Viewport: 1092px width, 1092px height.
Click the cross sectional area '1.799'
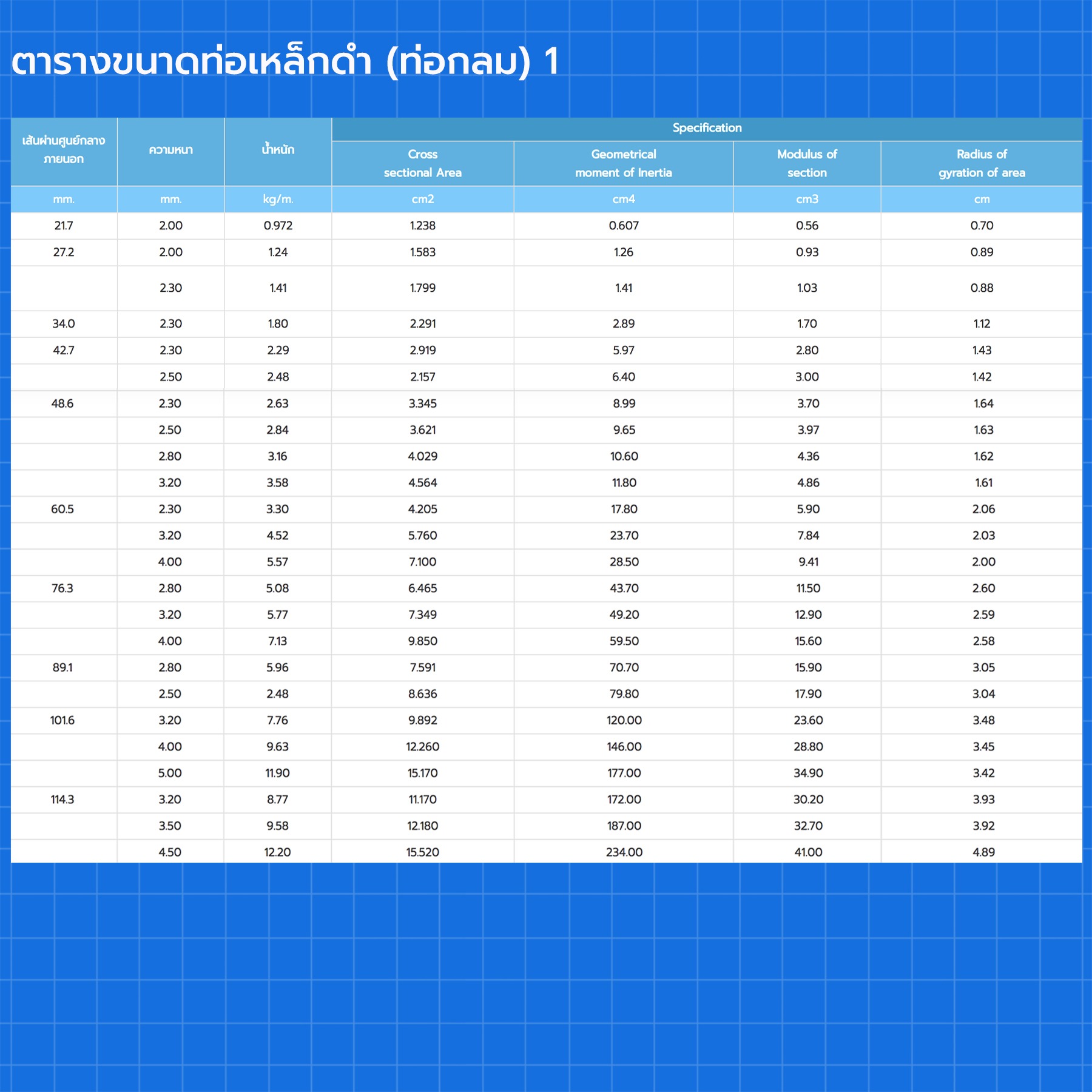(423, 288)
